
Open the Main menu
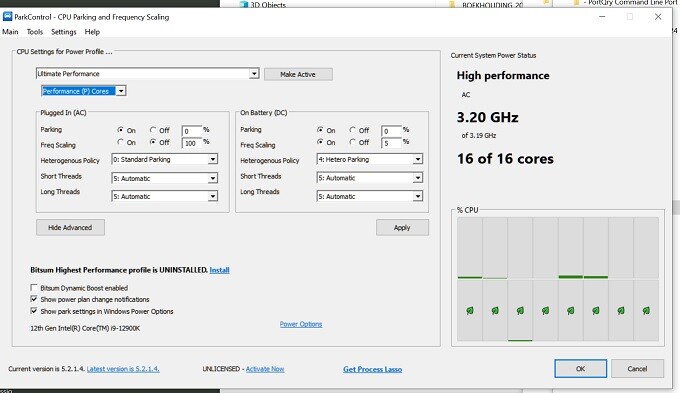10,32
